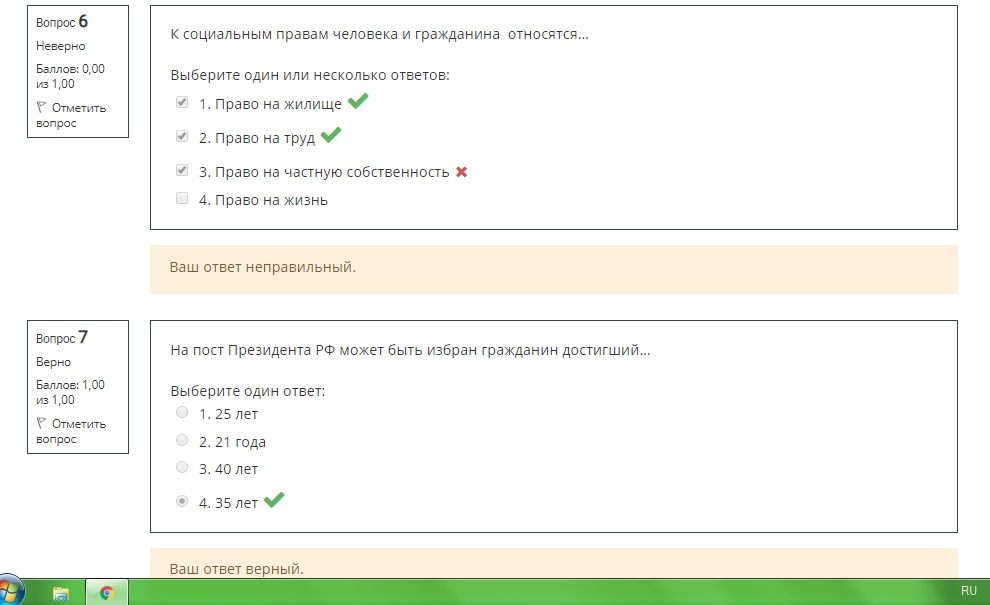The image size is (990, 605).
Task: Click the flag icon in question 6
Action: pyautogui.click(x=41, y=107)
